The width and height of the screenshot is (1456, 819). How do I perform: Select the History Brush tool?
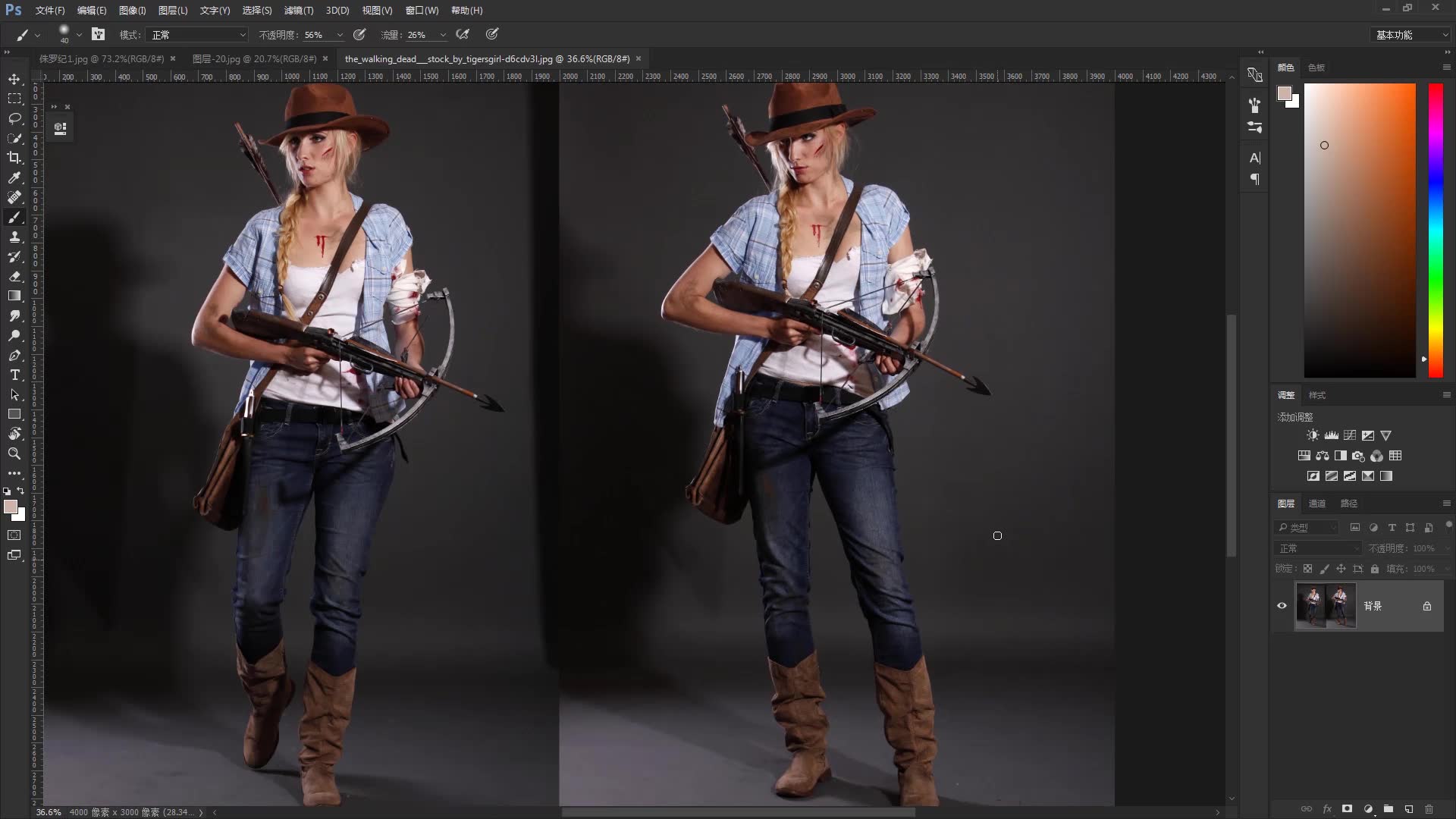(x=14, y=256)
